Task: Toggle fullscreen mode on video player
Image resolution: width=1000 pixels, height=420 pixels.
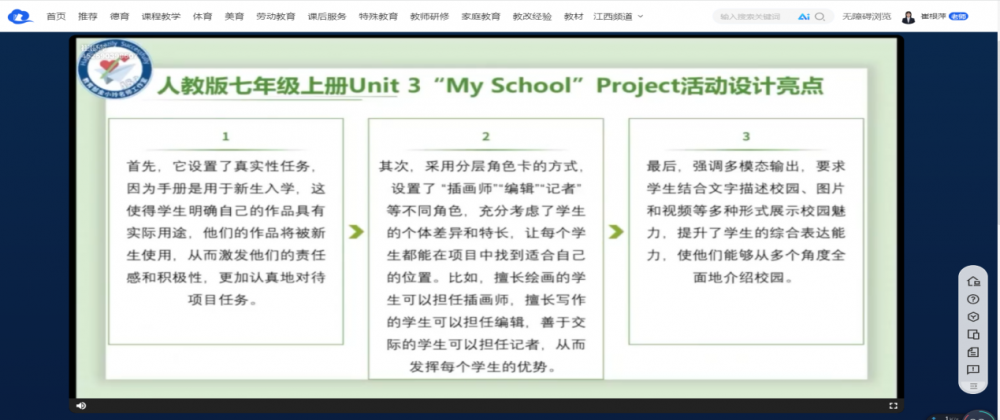Action: (893, 406)
